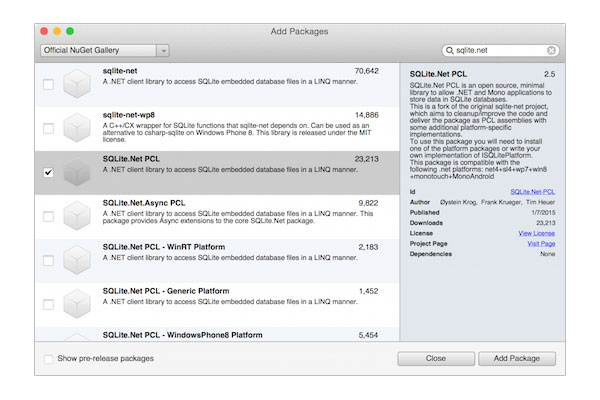Click the Dependencies value None

tap(548, 254)
